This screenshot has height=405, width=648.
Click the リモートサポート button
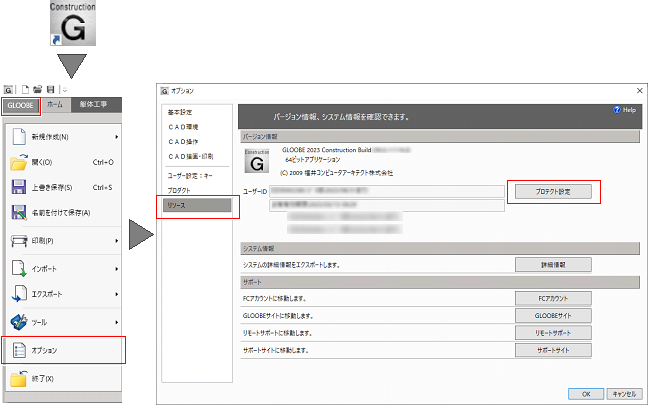point(553,333)
